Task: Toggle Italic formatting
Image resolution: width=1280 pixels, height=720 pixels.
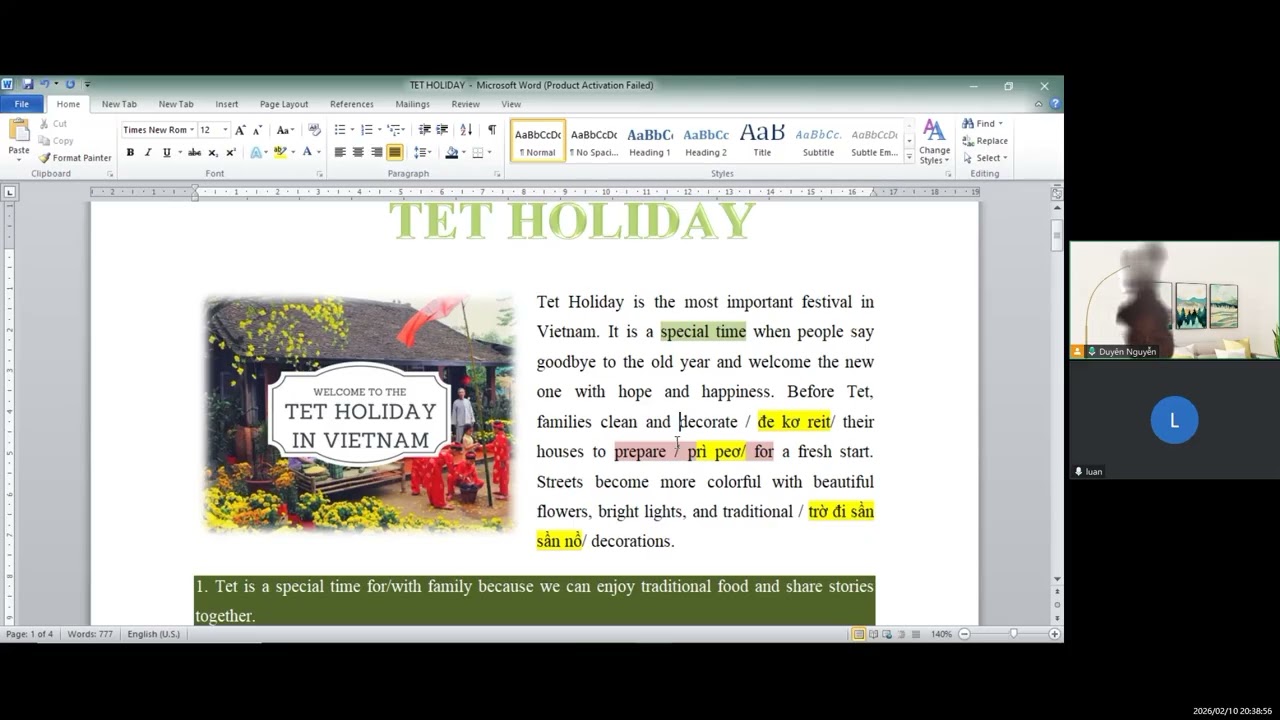Action: tap(148, 152)
